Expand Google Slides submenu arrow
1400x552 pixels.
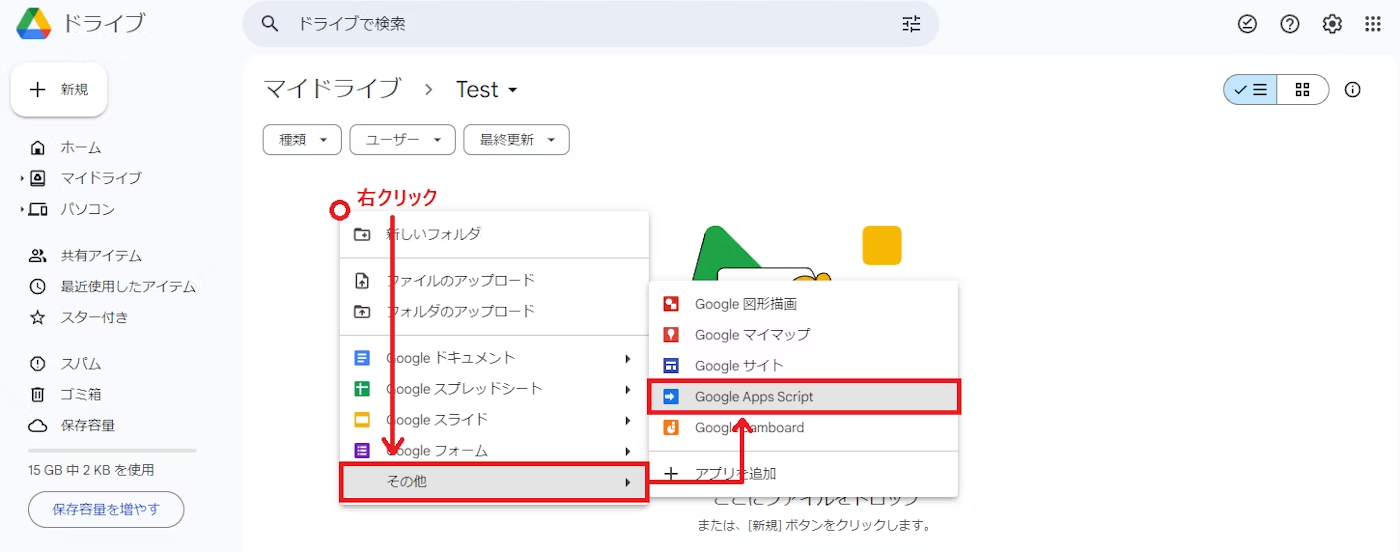point(628,421)
